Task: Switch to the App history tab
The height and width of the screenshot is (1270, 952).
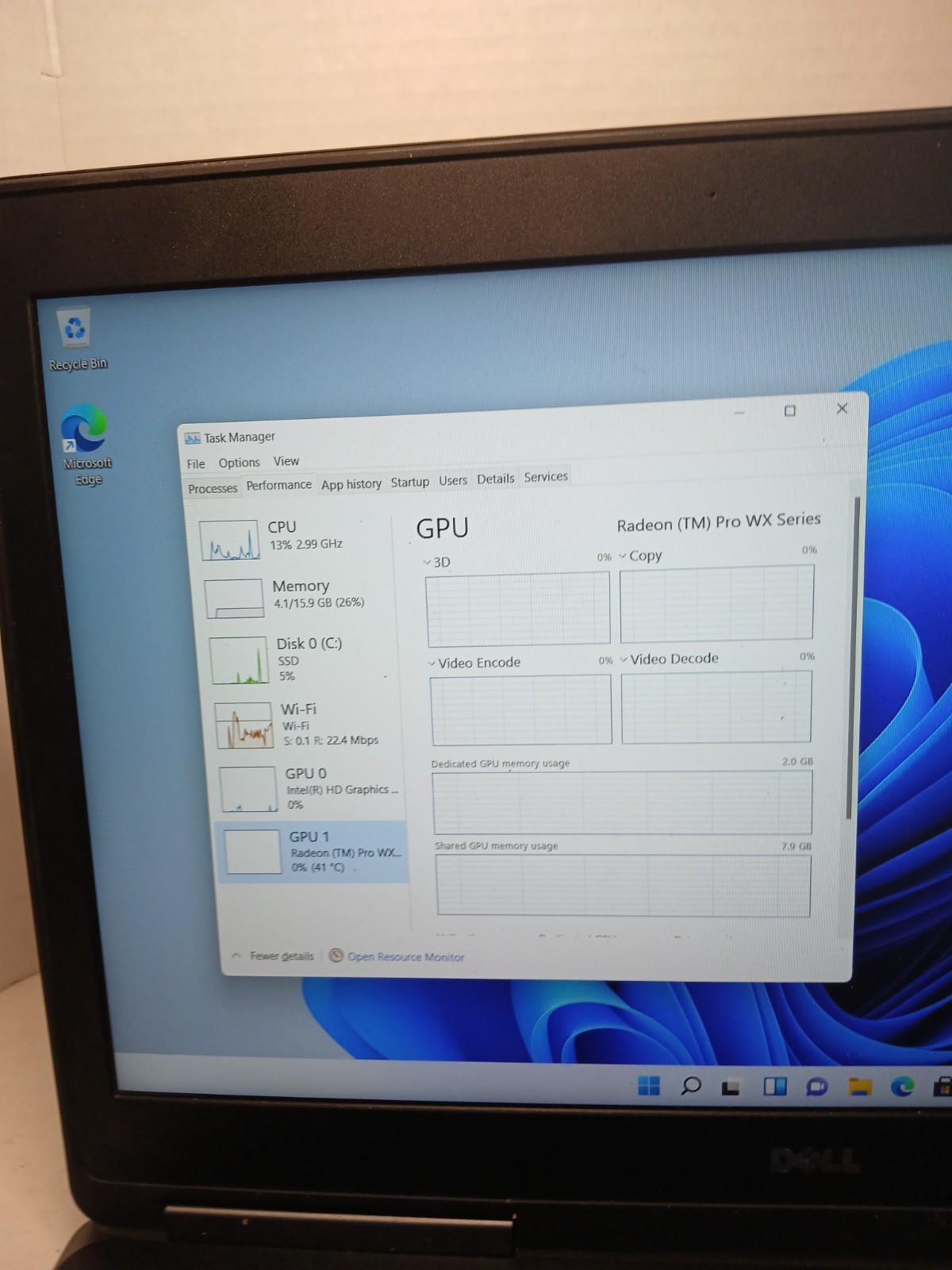Action: [x=351, y=483]
